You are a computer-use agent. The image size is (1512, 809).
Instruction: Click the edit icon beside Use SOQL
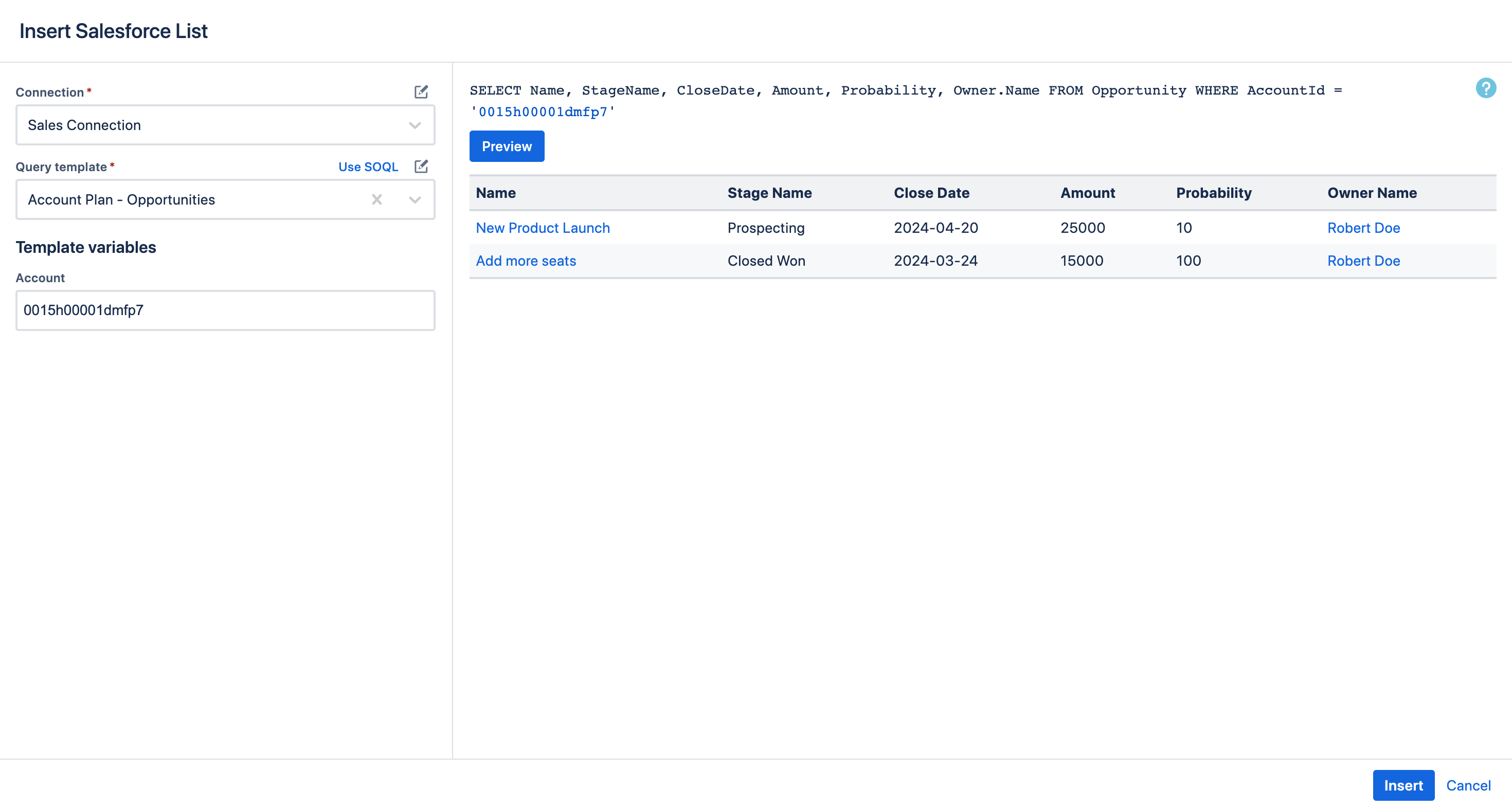pyautogui.click(x=421, y=167)
